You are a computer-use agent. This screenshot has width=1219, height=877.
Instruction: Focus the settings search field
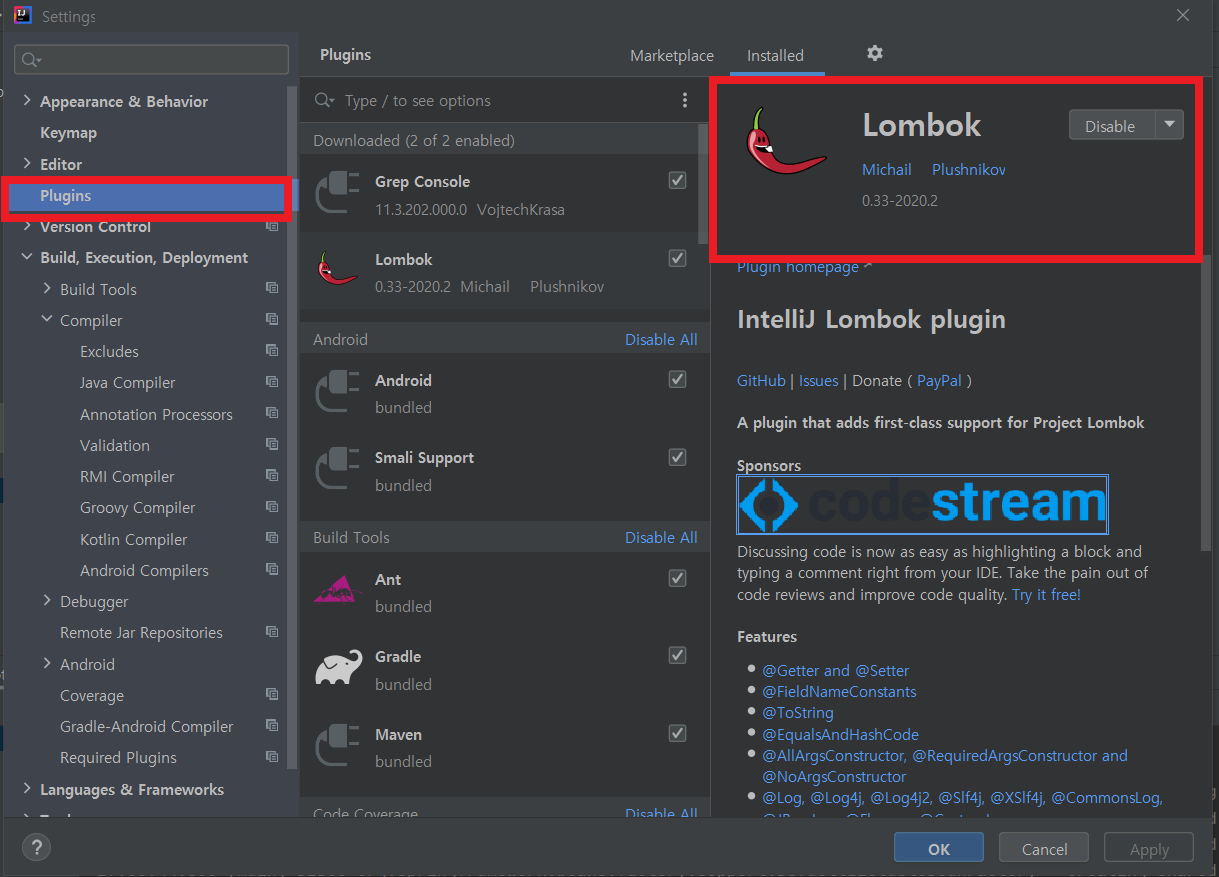[151, 60]
